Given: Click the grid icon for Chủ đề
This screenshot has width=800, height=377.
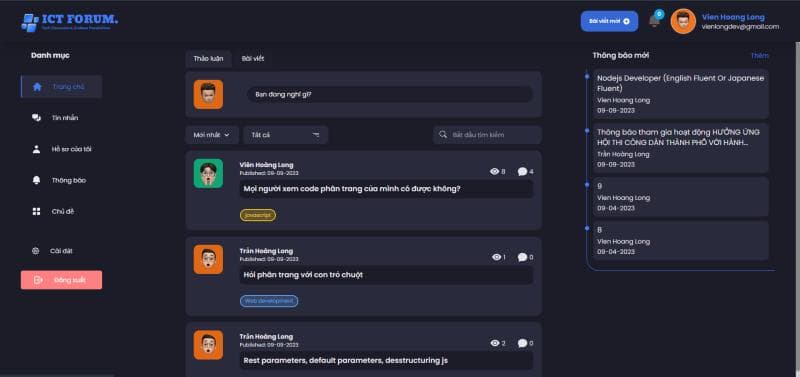Looking at the screenshot, I should (x=36, y=211).
